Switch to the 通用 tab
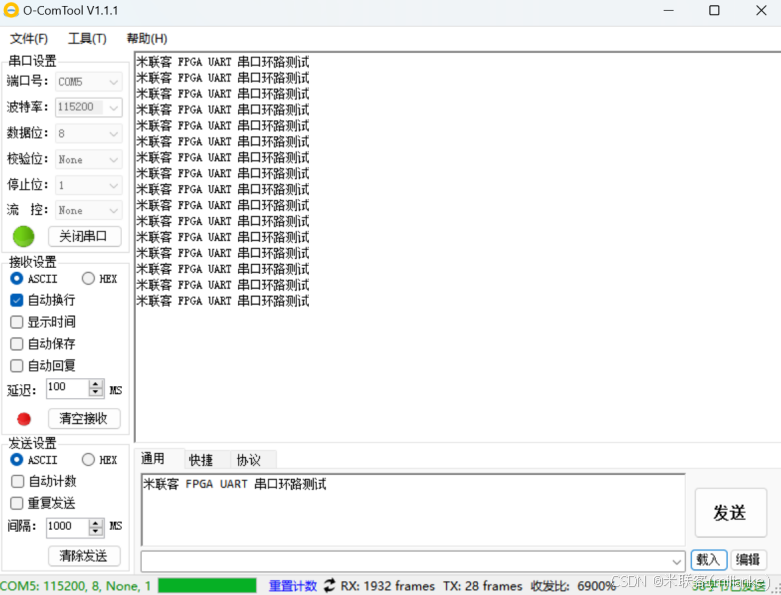The height and width of the screenshot is (595, 781). tap(158, 459)
